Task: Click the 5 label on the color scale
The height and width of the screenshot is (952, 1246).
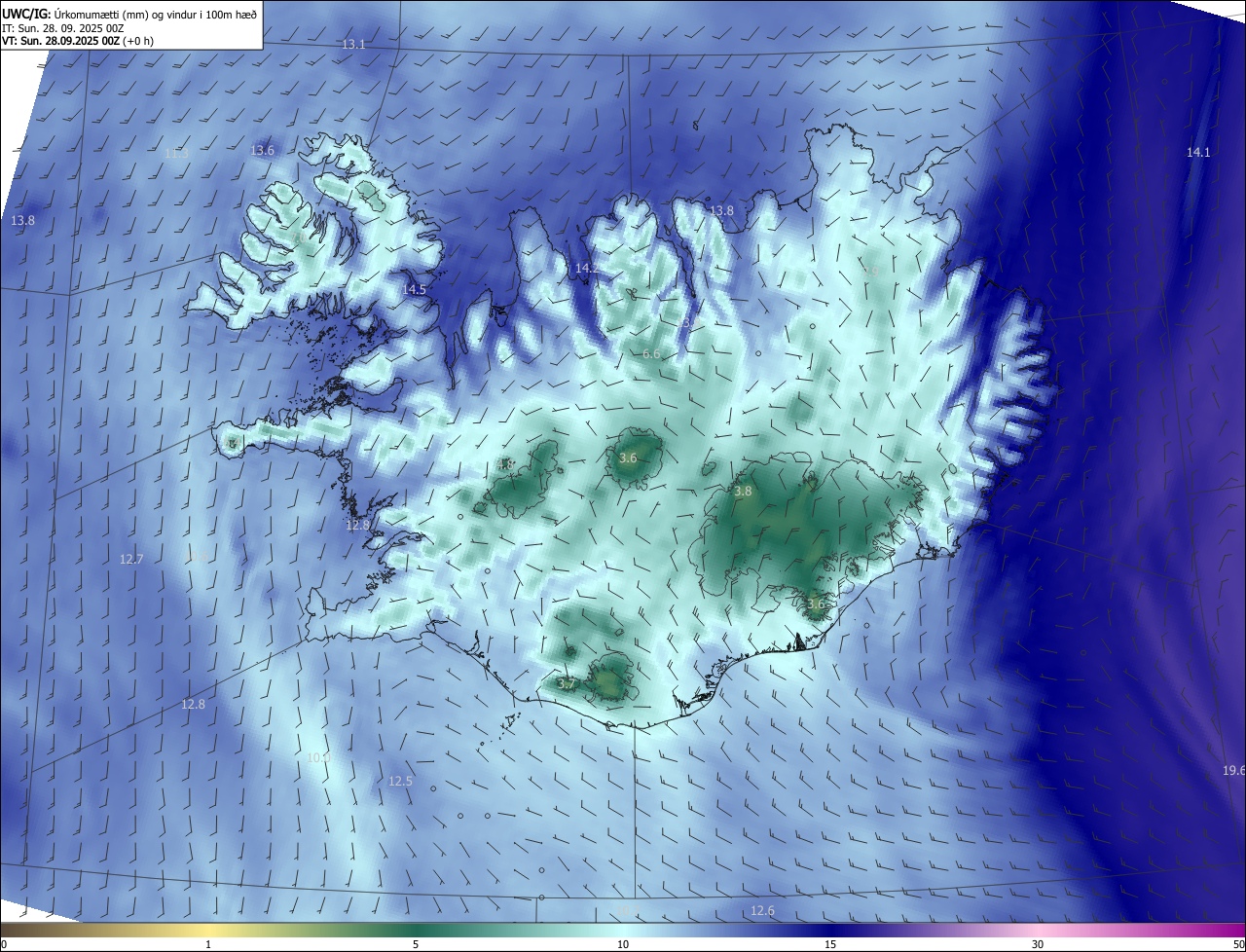Action: [416, 944]
